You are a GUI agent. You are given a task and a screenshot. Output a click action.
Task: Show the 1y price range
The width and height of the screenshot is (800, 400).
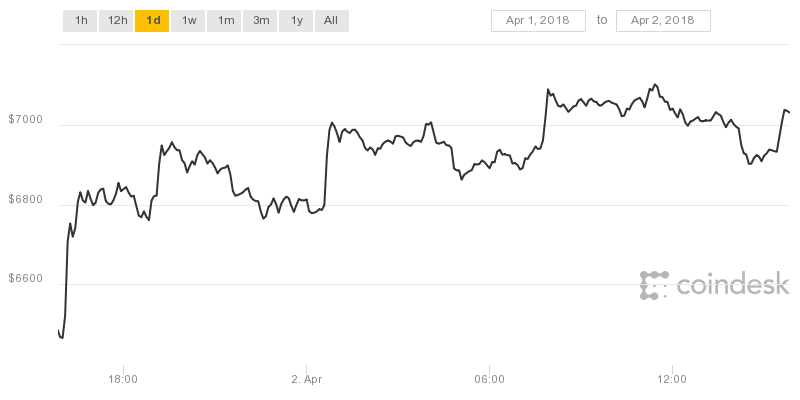[297, 21]
